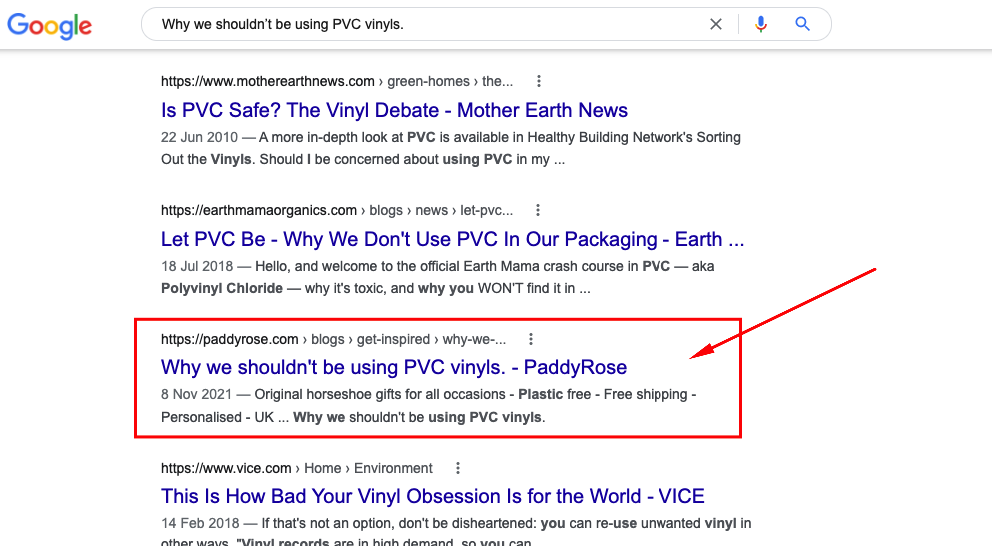
Task: Start voice search with microphone icon
Action: pos(761,25)
